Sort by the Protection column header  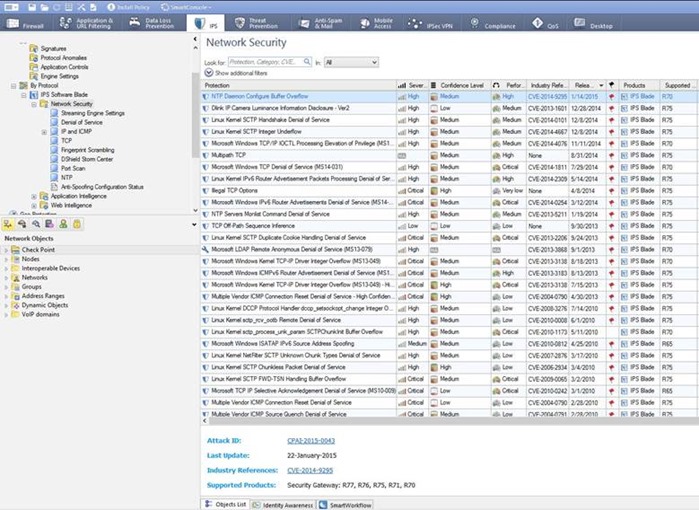point(298,85)
